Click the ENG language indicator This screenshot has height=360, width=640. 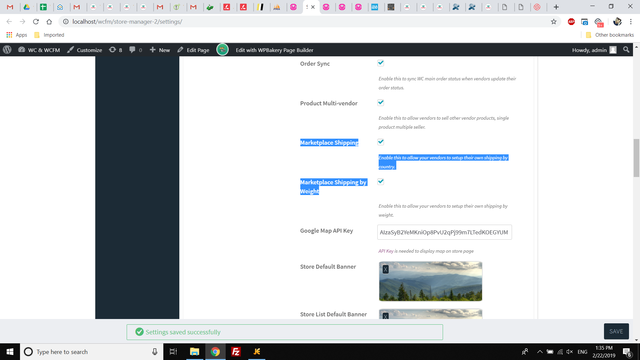[x=582, y=351]
